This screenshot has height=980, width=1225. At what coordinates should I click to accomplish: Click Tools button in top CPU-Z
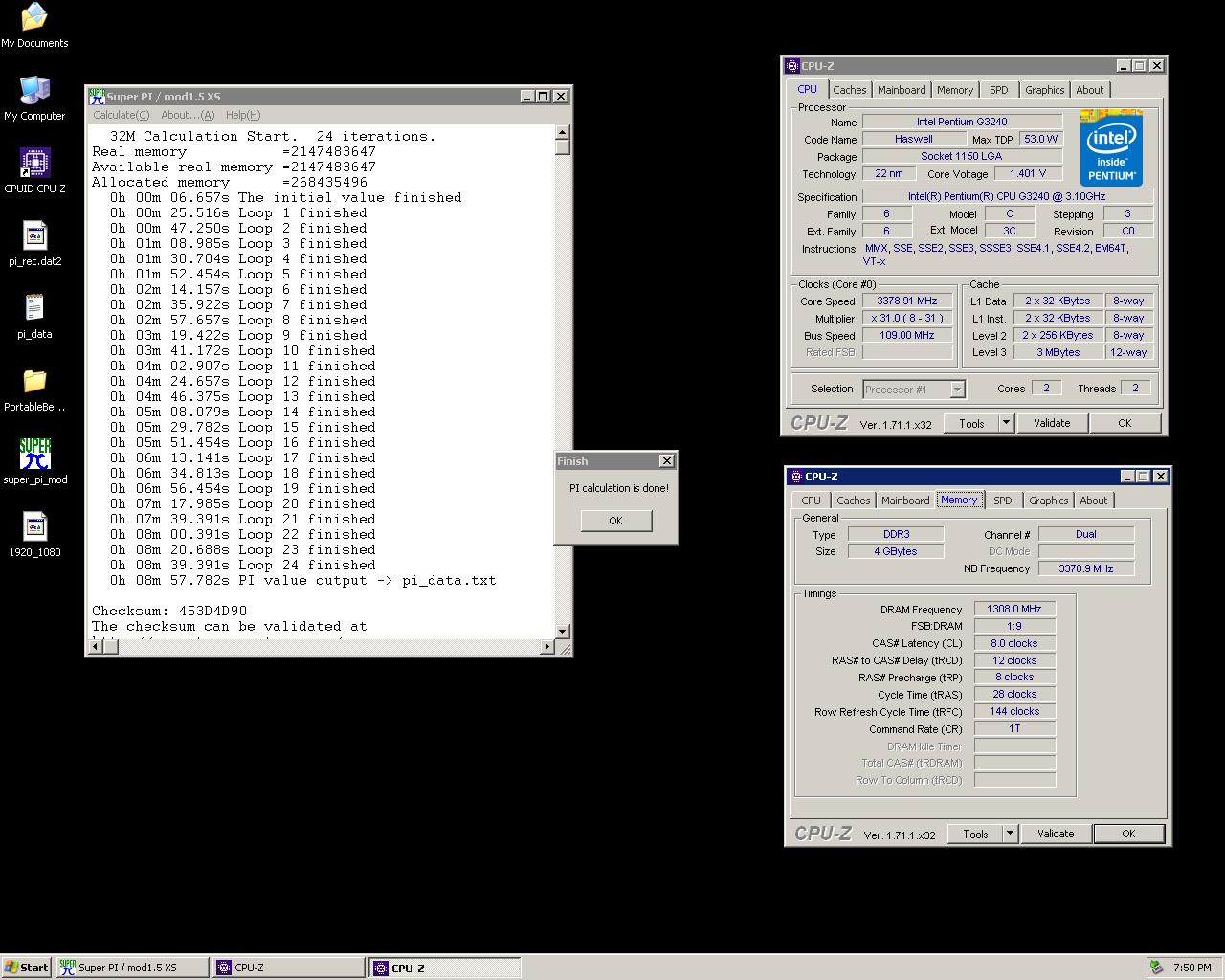pos(971,423)
